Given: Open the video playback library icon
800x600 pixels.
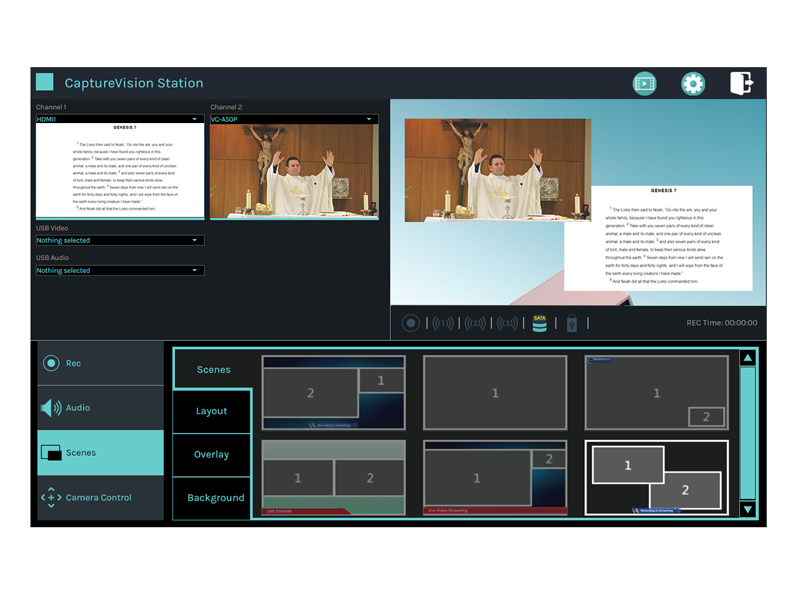Looking at the screenshot, I should pyautogui.click(x=645, y=84).
